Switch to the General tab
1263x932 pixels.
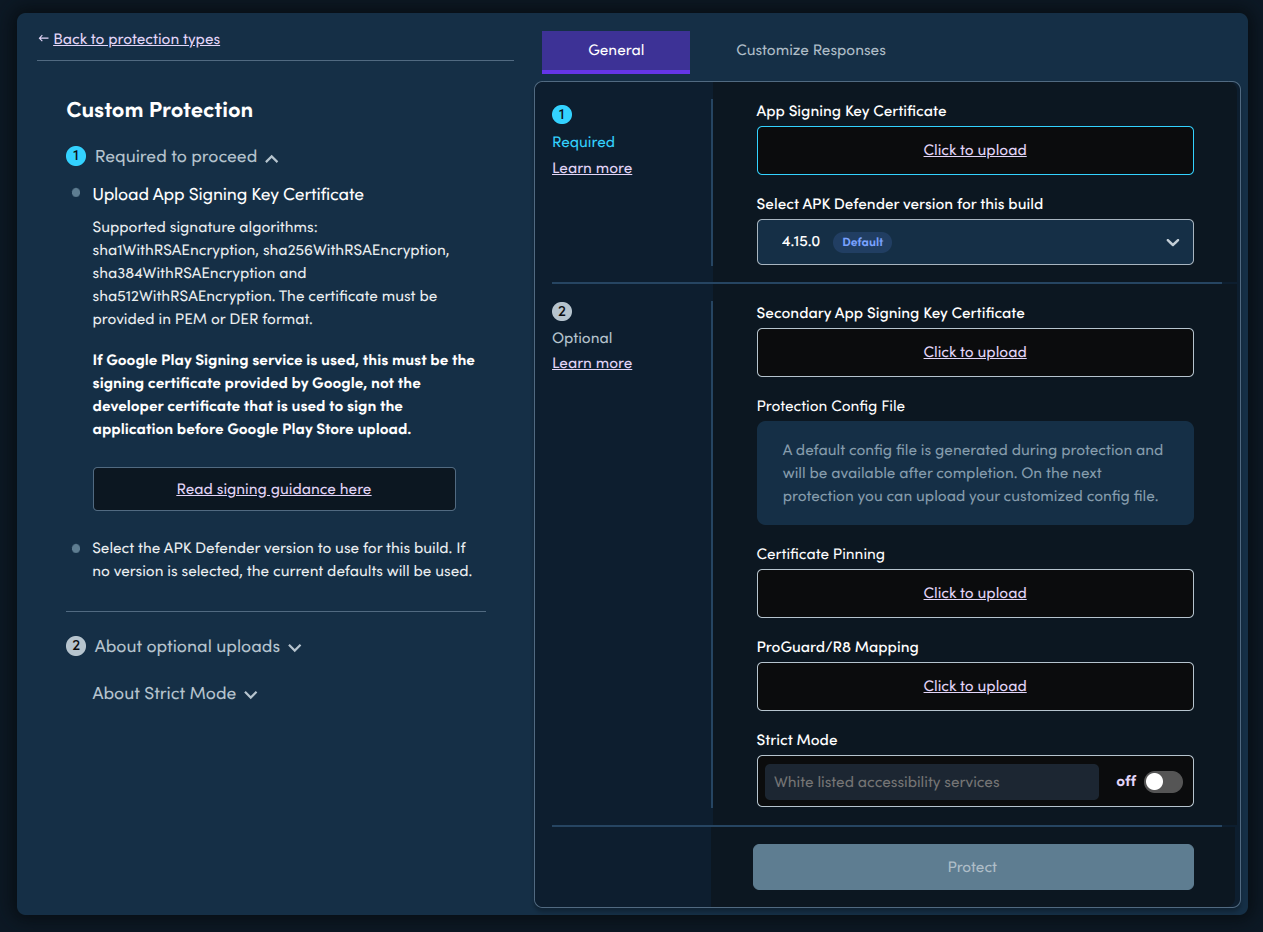click(x=616, y=51)
